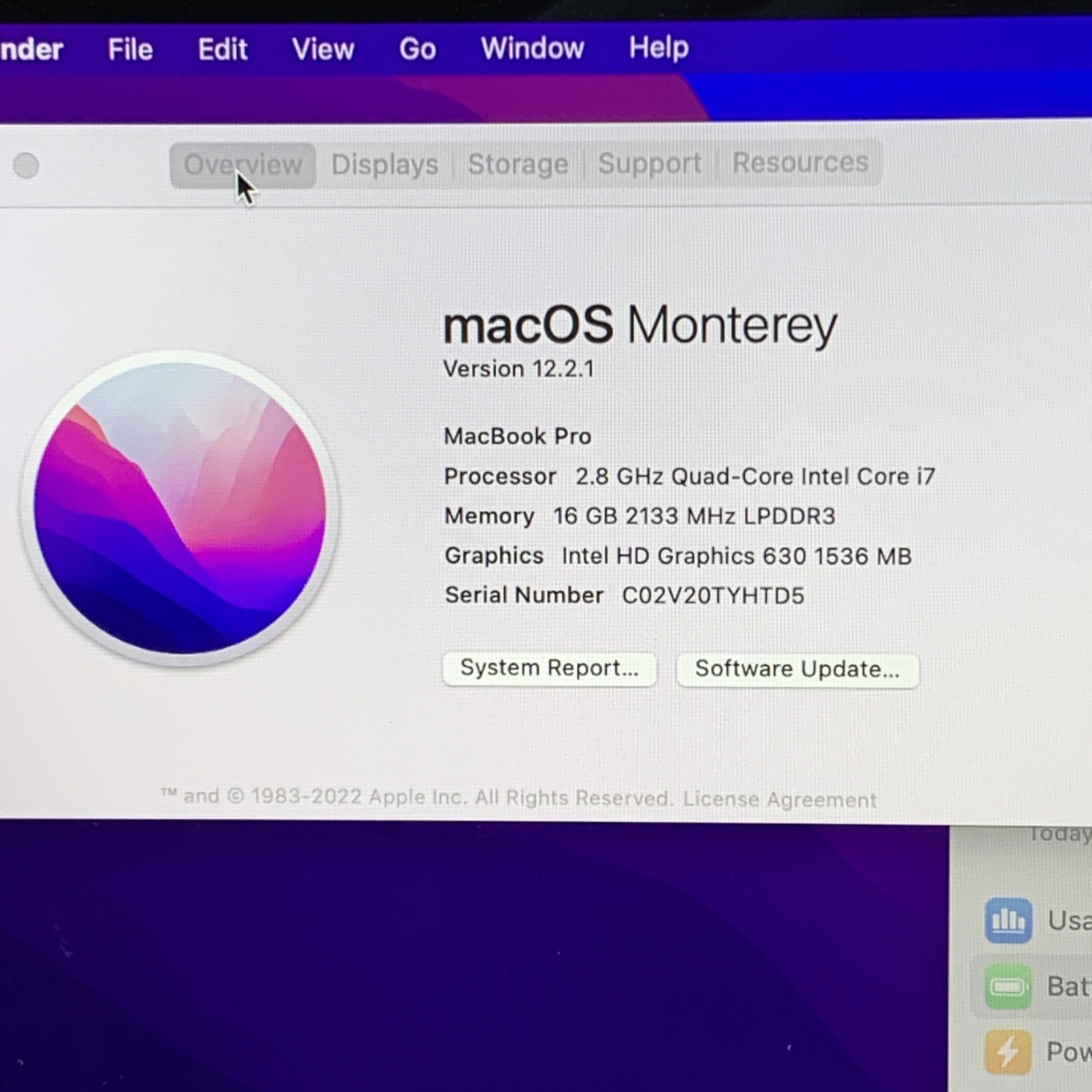Open the Help menu
The image size is (1092, 1092).
(659, 48)
